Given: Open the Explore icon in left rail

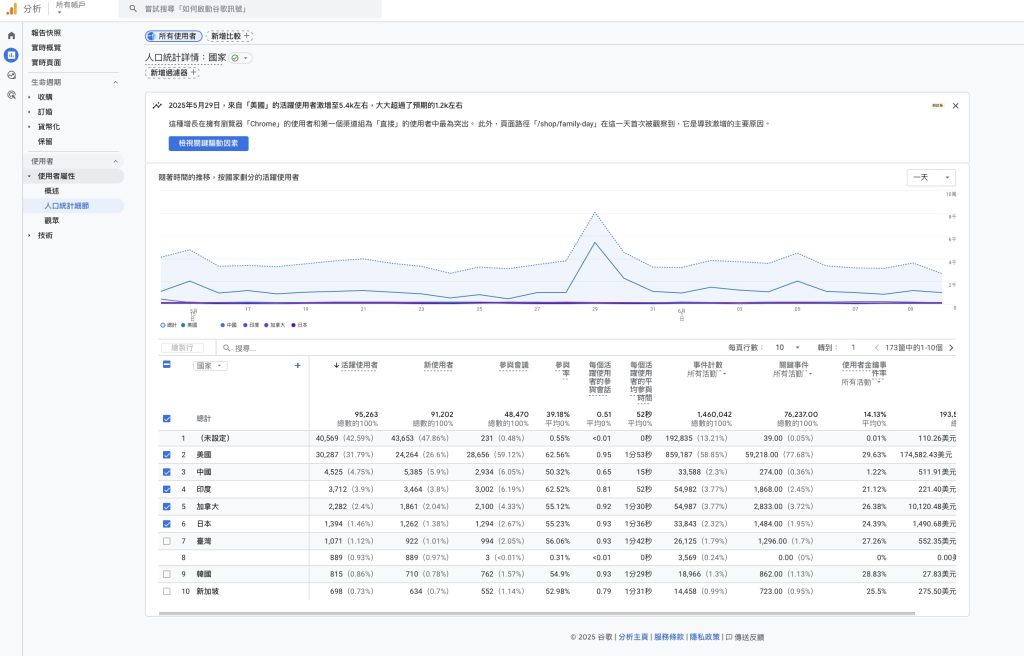Looking at the screenshot, I should click(x=11, y=75).
